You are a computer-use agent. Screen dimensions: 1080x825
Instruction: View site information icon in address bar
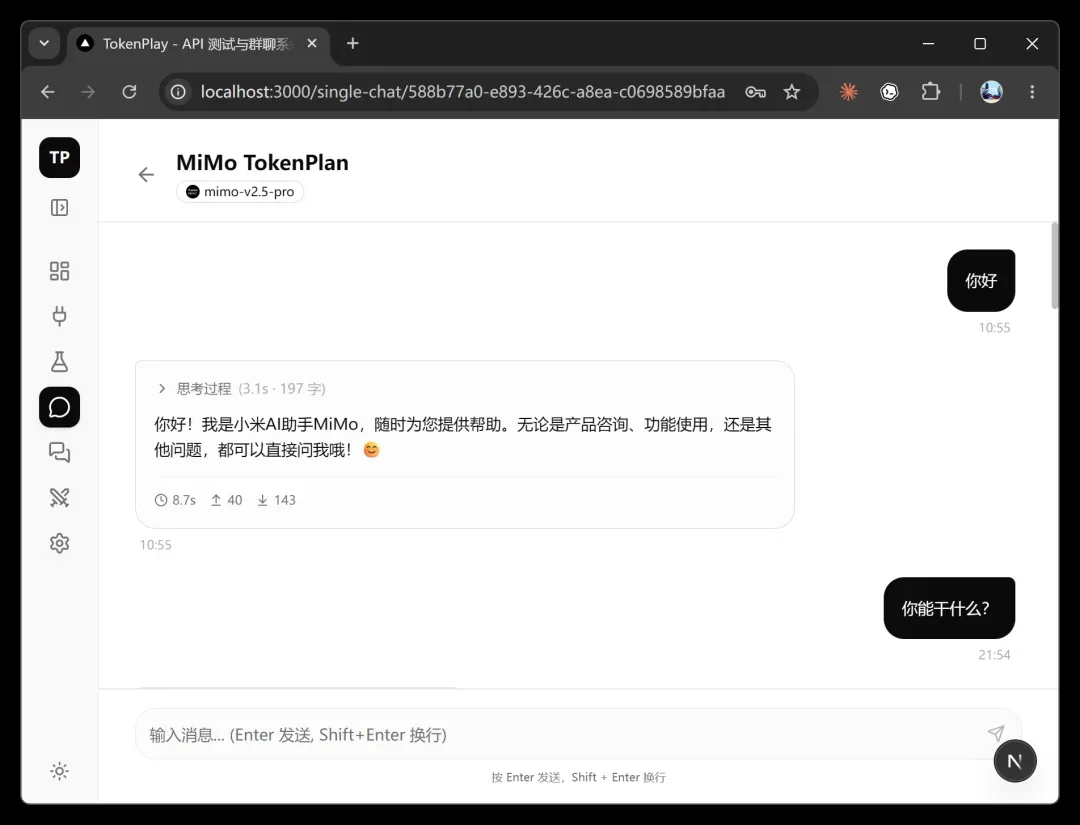(x=178, y=92)
